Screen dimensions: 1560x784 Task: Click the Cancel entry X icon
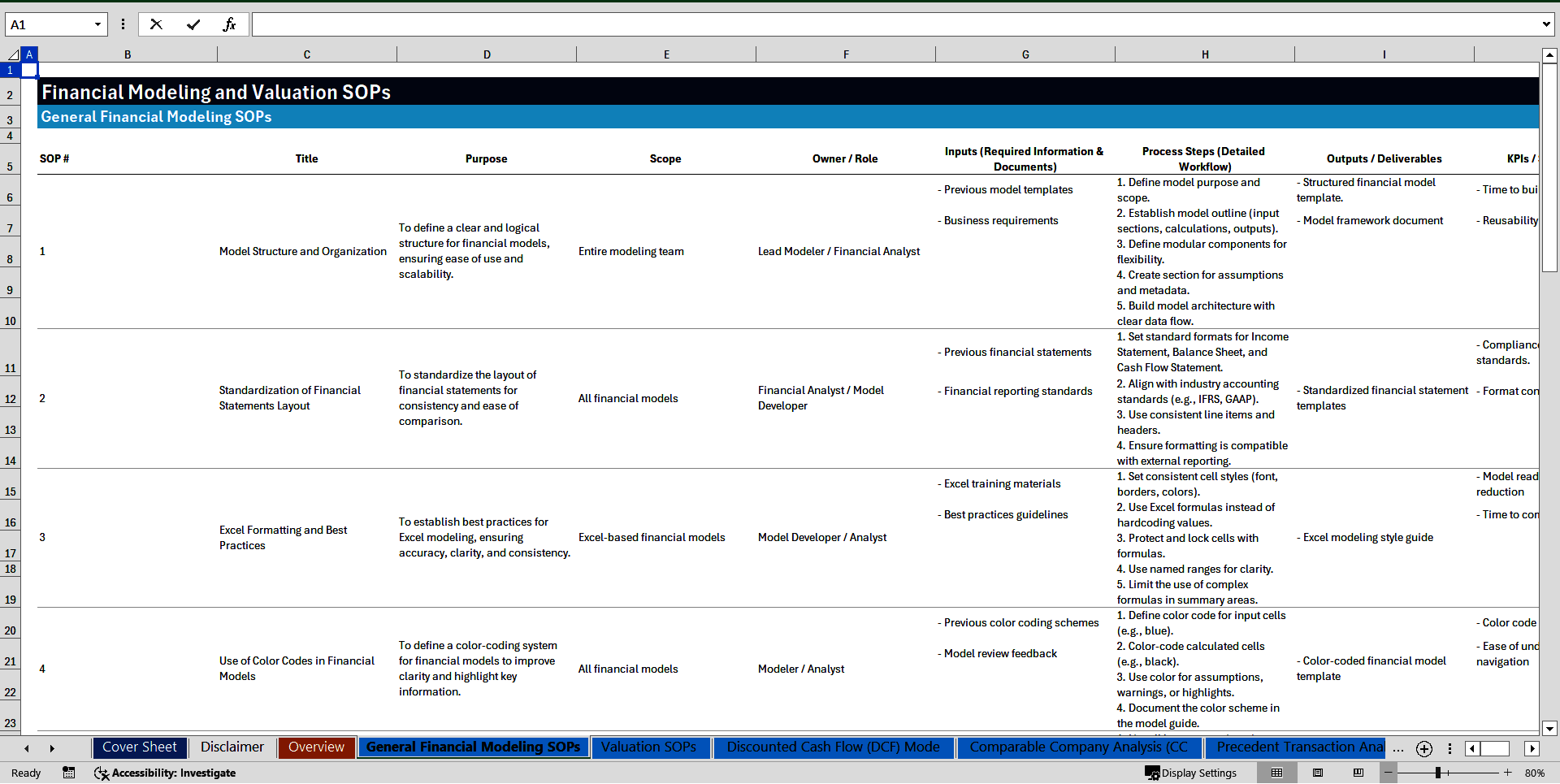[x=156, y=24]
